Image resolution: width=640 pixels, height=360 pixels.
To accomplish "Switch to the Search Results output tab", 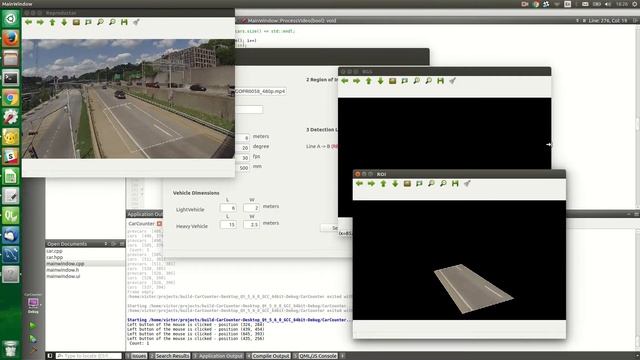I will pyautogui.click(x=170, y=356).
